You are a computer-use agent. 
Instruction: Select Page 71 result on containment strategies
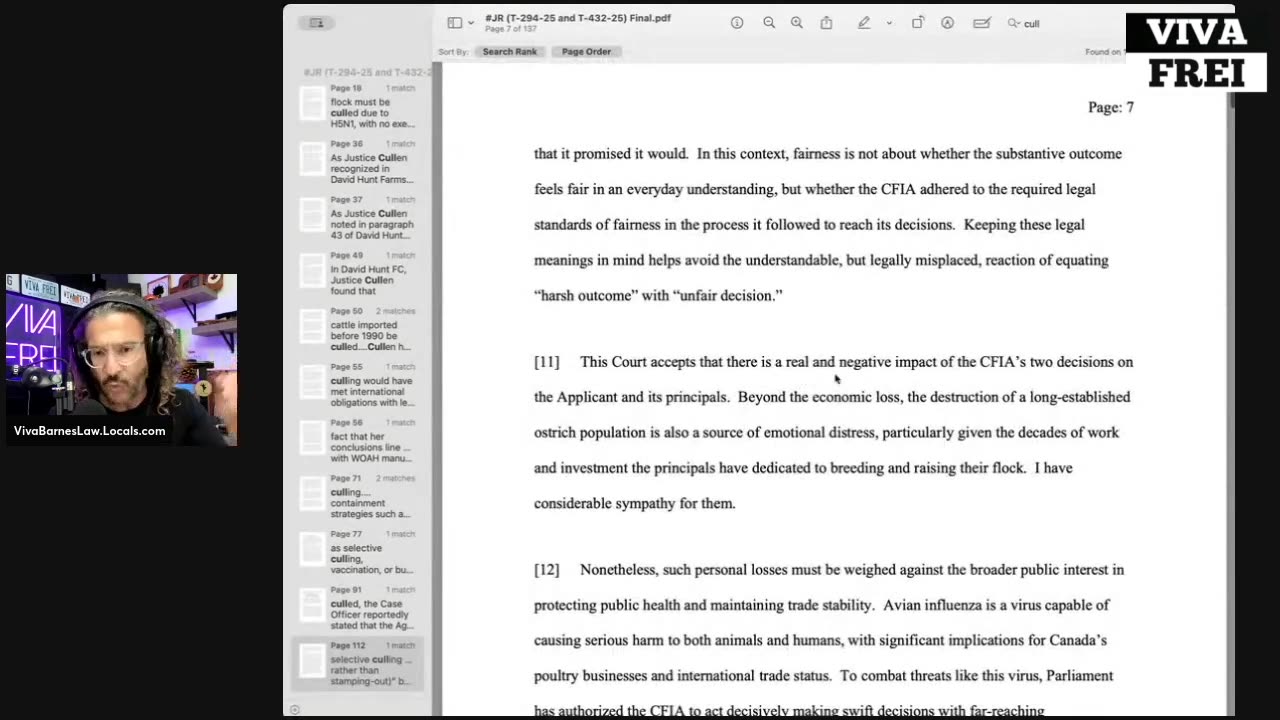tap(358, 497)
